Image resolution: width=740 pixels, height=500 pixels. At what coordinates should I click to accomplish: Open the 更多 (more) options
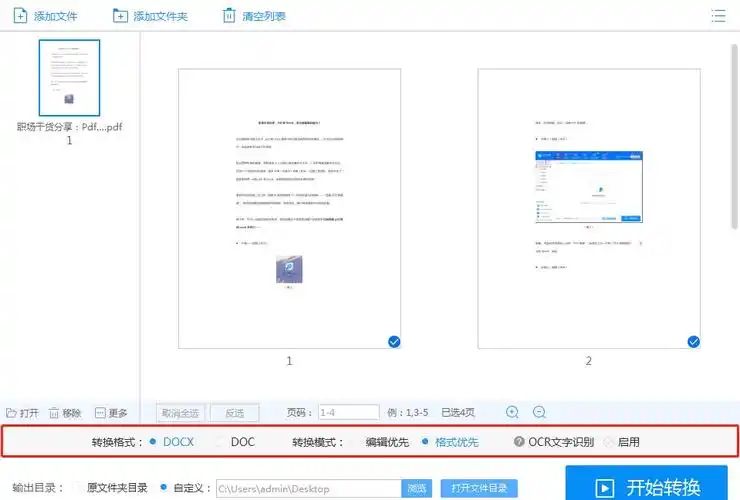click(100, 413)
